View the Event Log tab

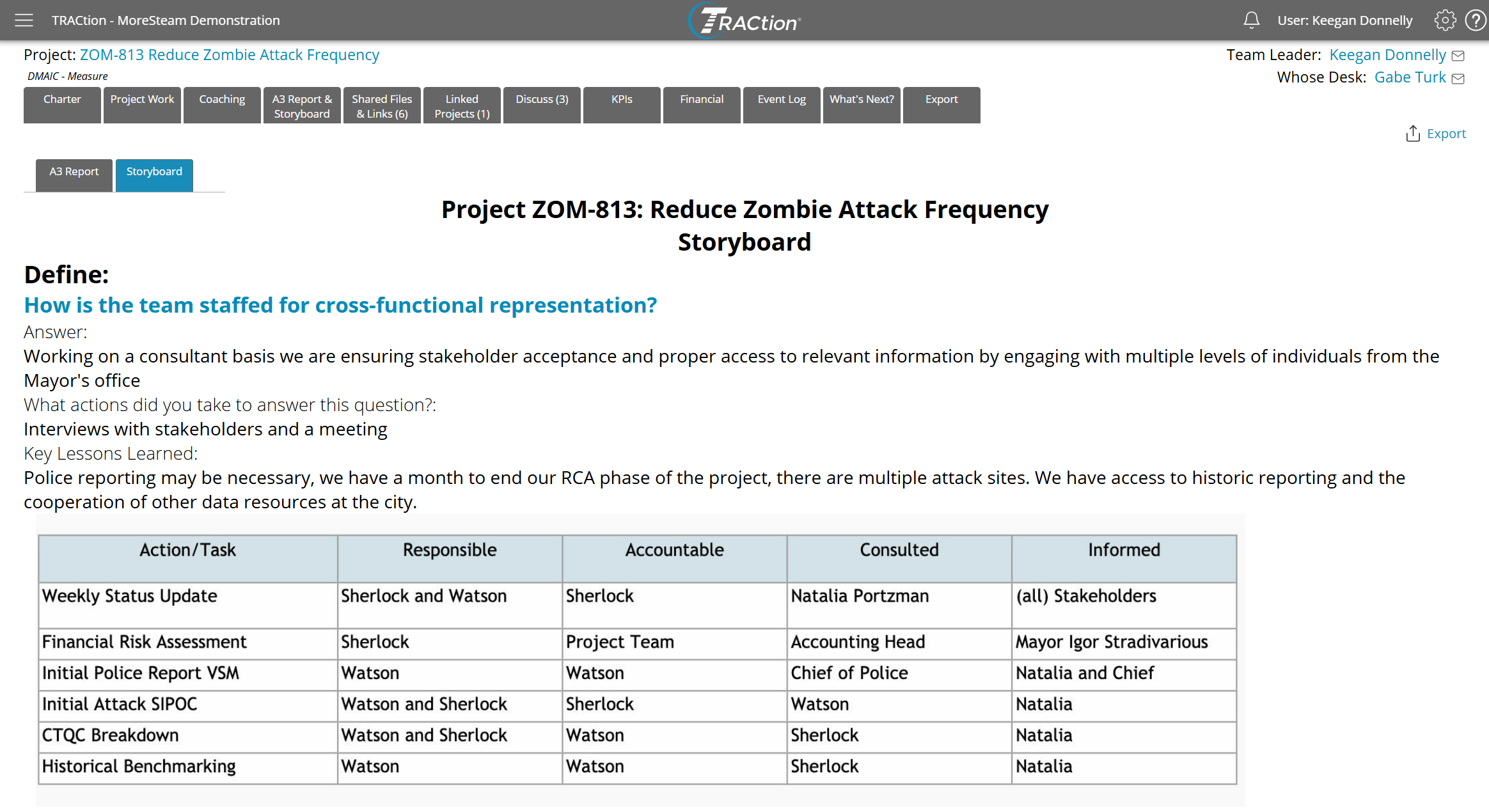[782, 105]
